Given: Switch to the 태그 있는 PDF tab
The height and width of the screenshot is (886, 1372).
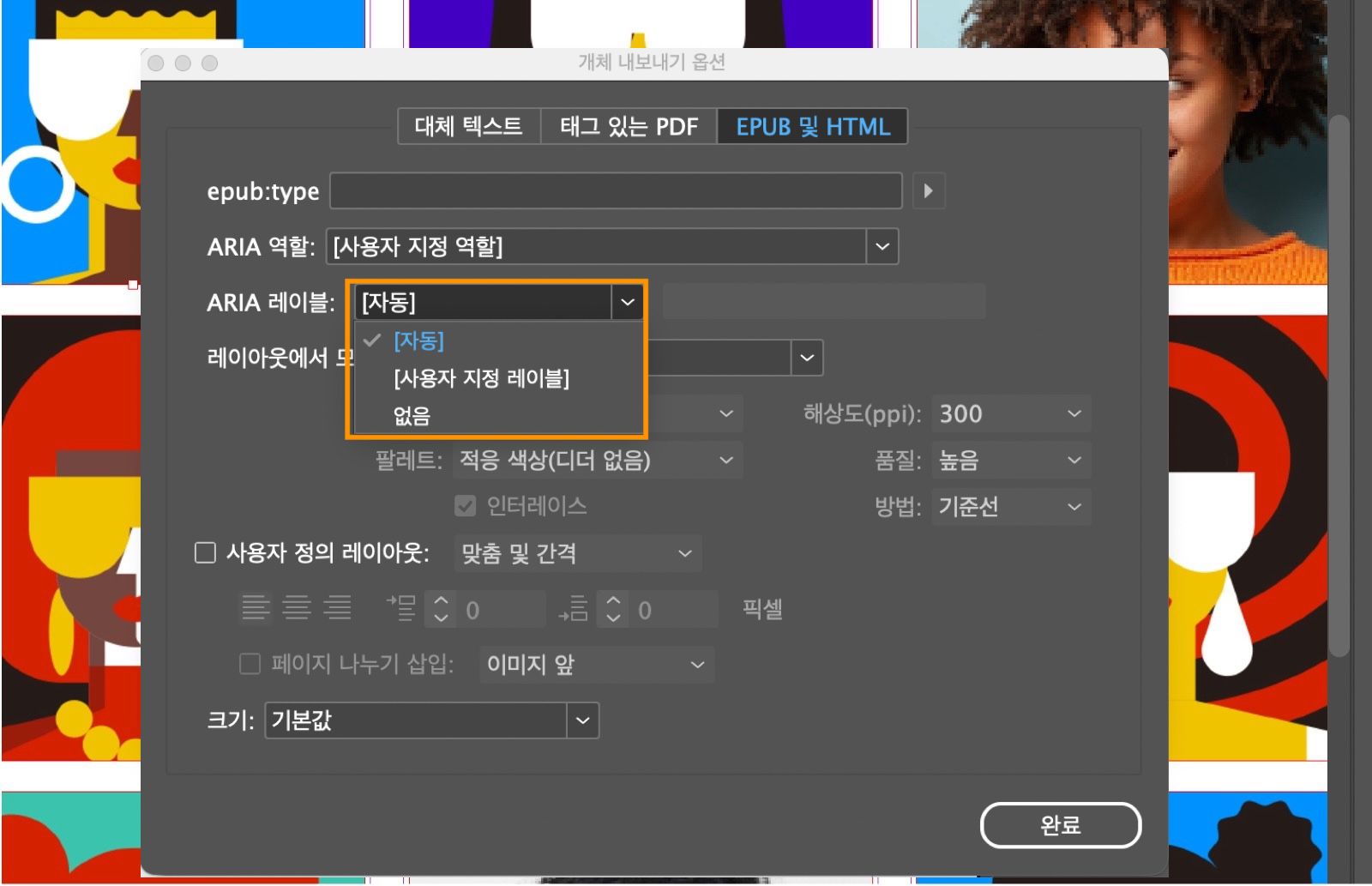Looking at the screenshot, I should point(627,126).
